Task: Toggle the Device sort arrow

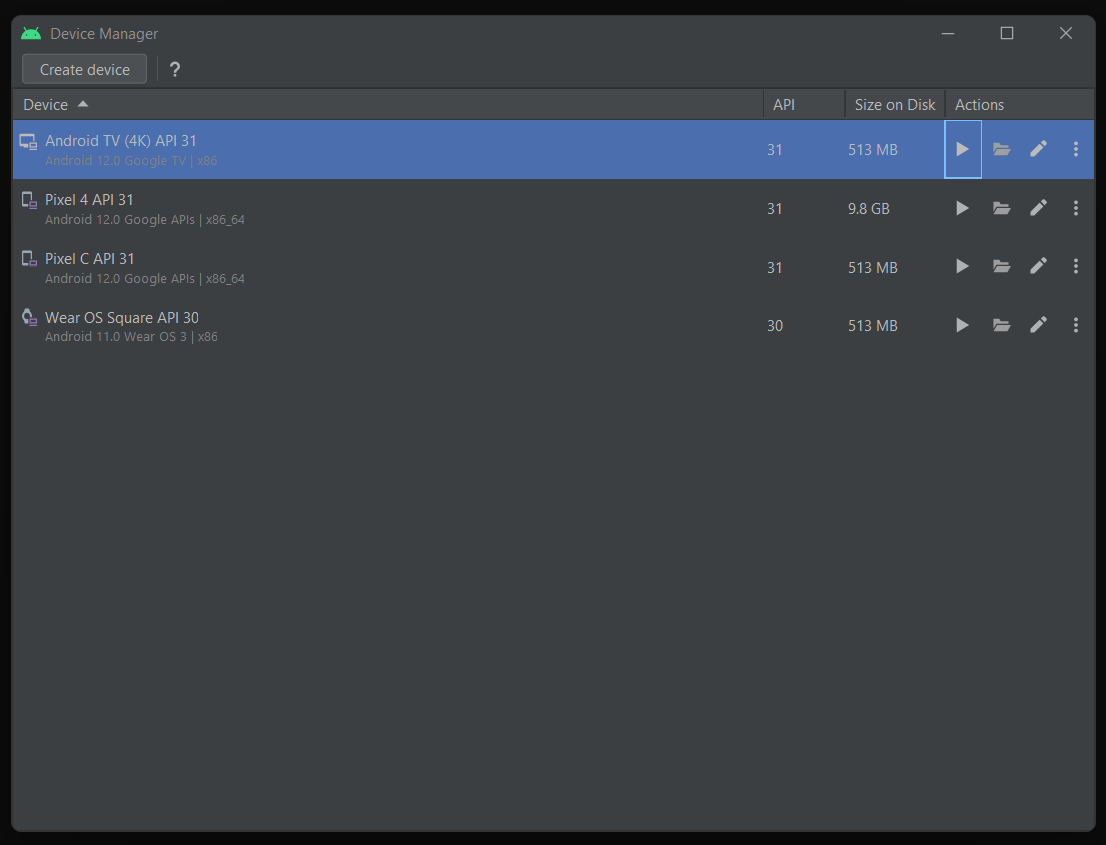Action: tap(83, 104)
